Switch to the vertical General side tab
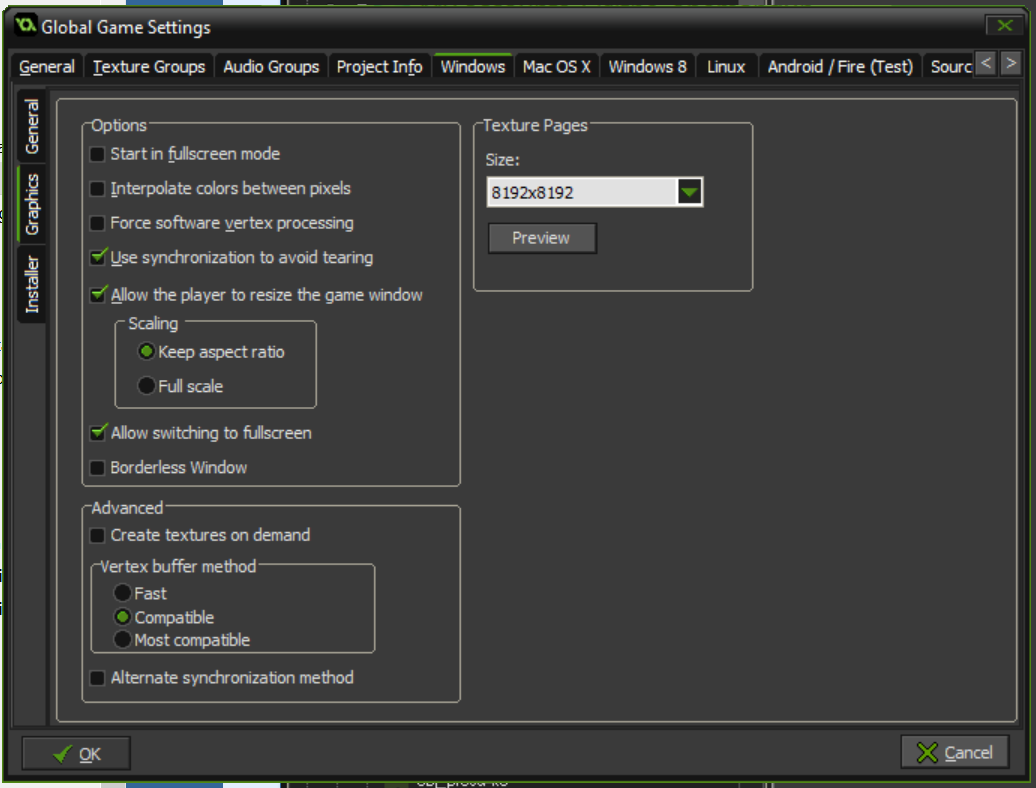Image resolution: width=1036 pixels, height=788 pixels. [x=32, y=127]
